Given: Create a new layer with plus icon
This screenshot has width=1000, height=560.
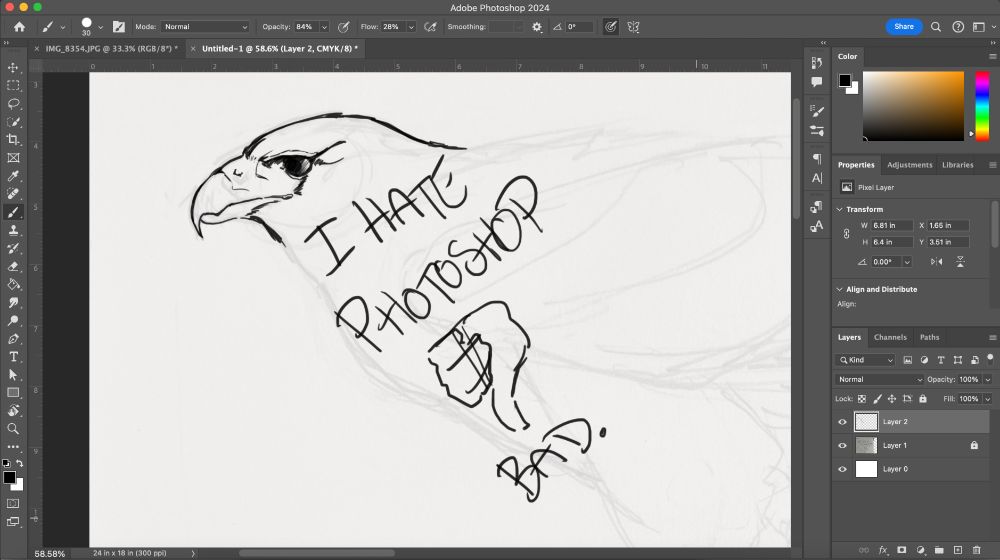Looking at the screenshot, I should click(x=958, y=550).
